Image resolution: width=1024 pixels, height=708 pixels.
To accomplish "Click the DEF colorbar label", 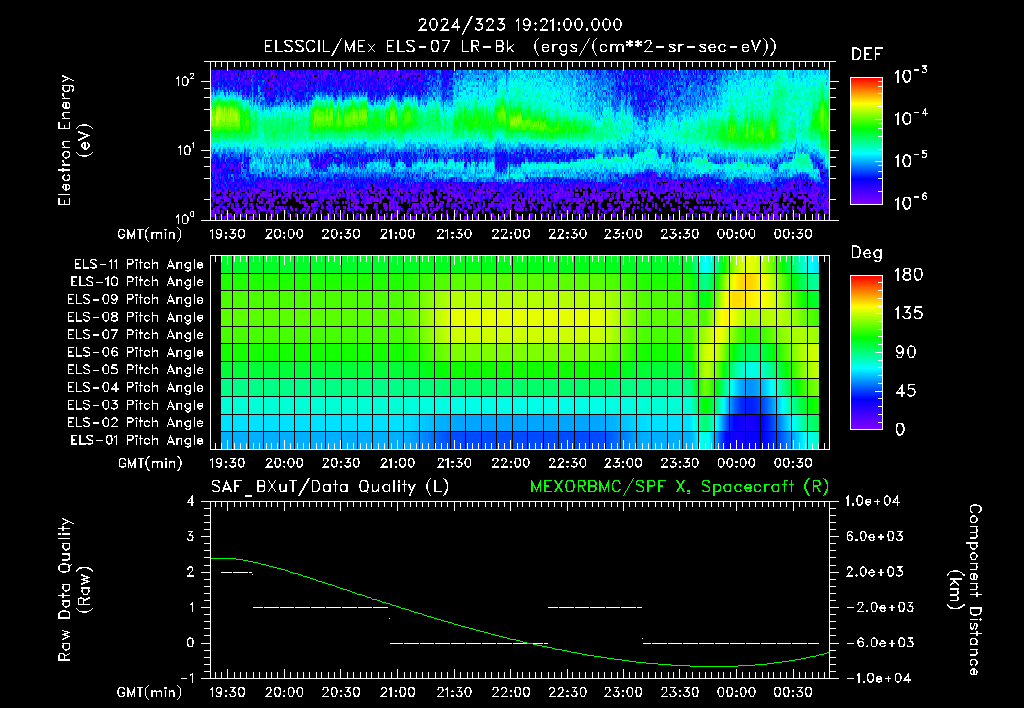I will [x=867, y=54].
